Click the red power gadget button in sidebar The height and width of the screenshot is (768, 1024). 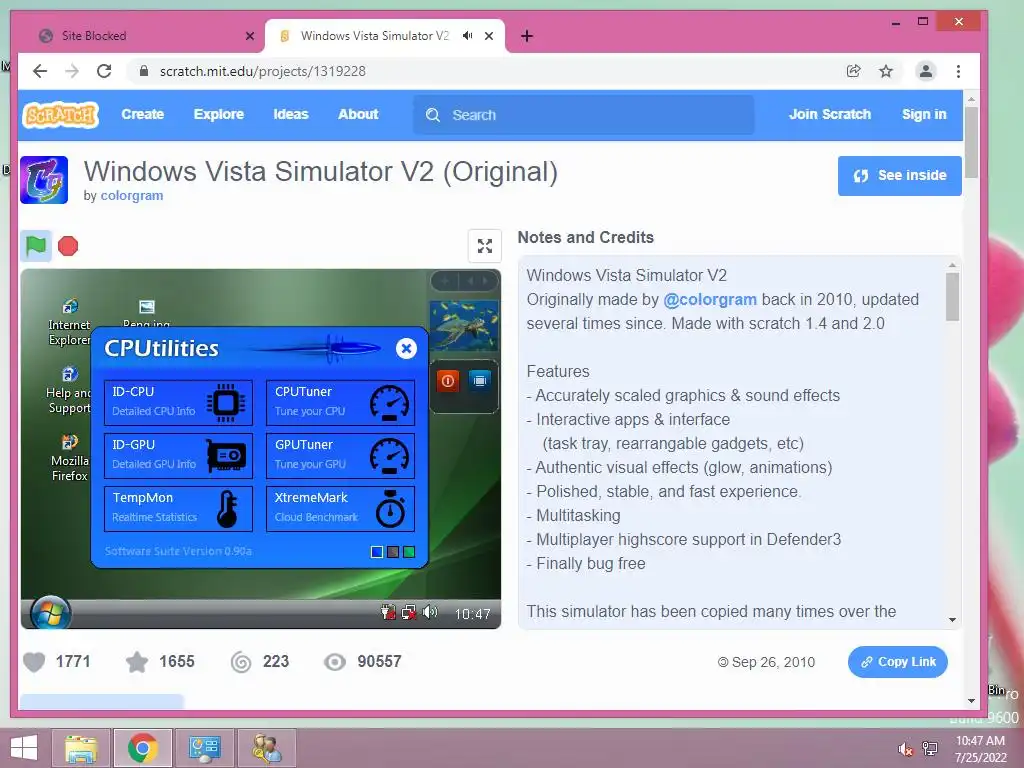(448, 381)
